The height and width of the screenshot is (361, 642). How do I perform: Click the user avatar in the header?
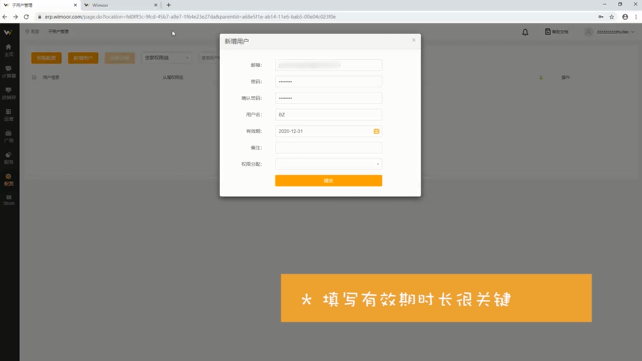pos(588,32)
